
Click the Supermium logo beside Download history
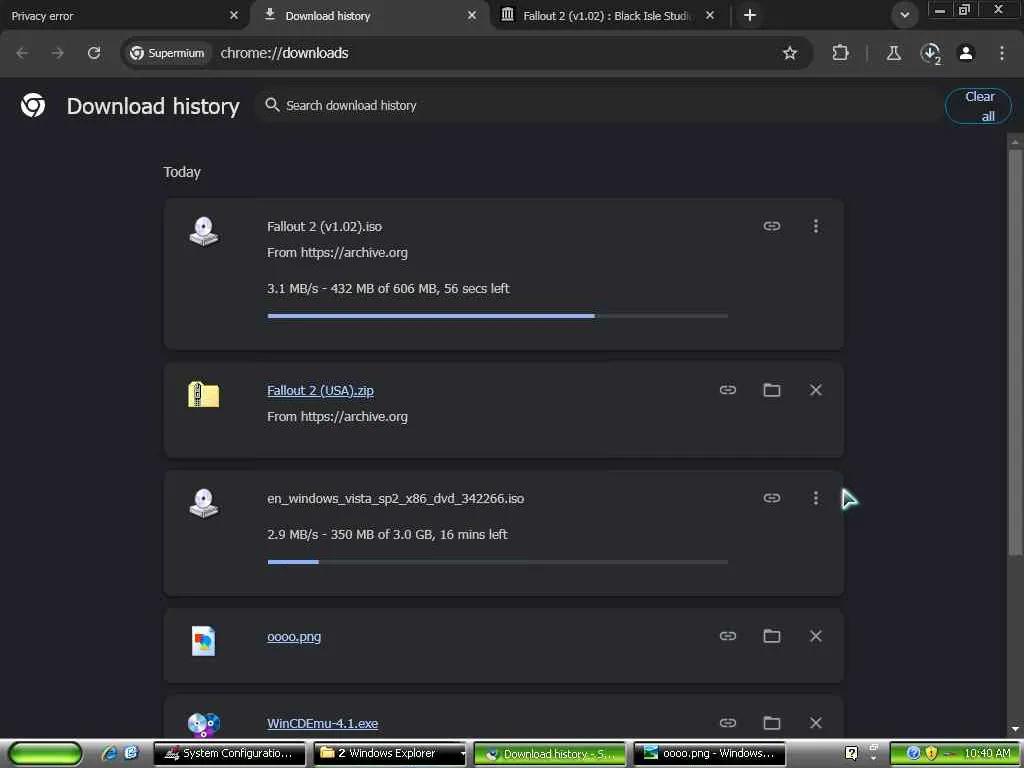pos(33,105)
